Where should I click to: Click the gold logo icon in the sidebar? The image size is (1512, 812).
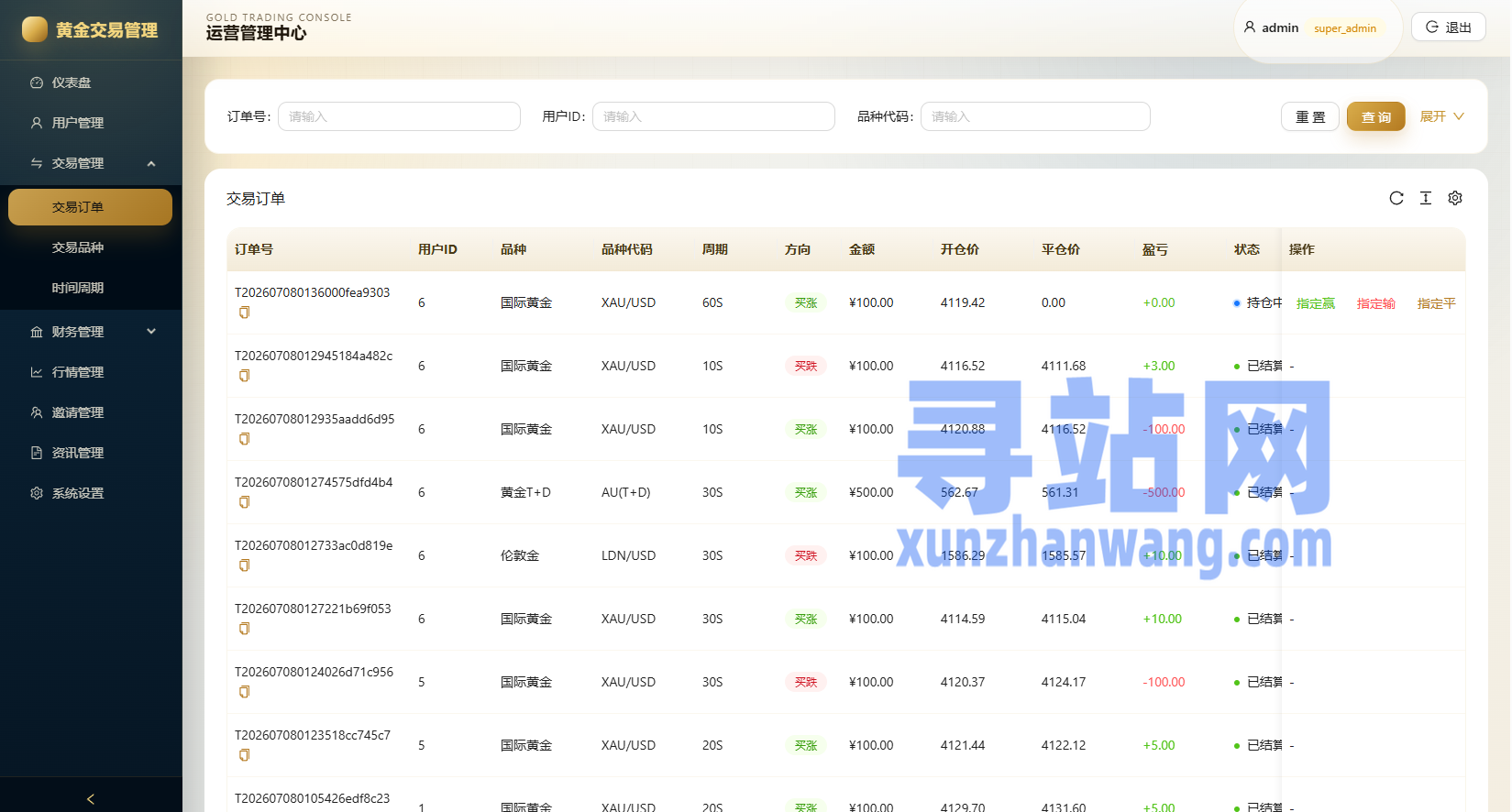coord(35,29)
